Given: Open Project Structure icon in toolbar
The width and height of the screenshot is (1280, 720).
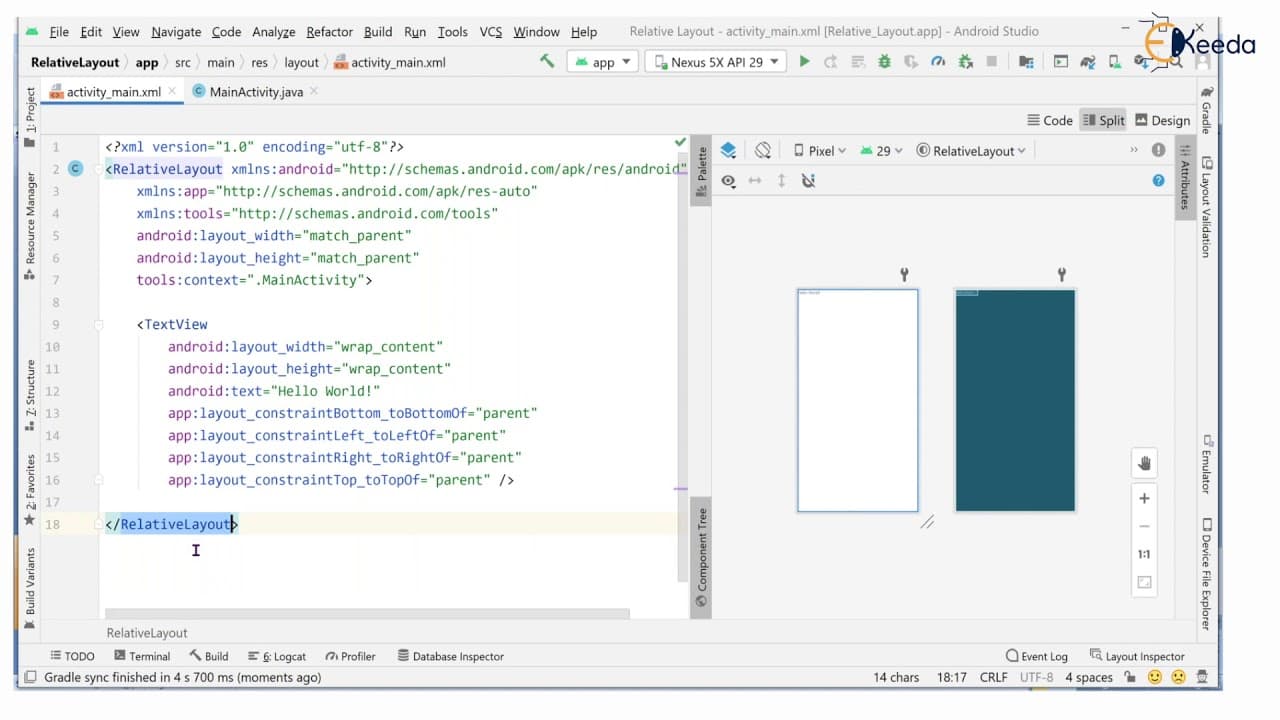Looking at the screenshot, I should pyautogui.click(x=1025, y=62).
